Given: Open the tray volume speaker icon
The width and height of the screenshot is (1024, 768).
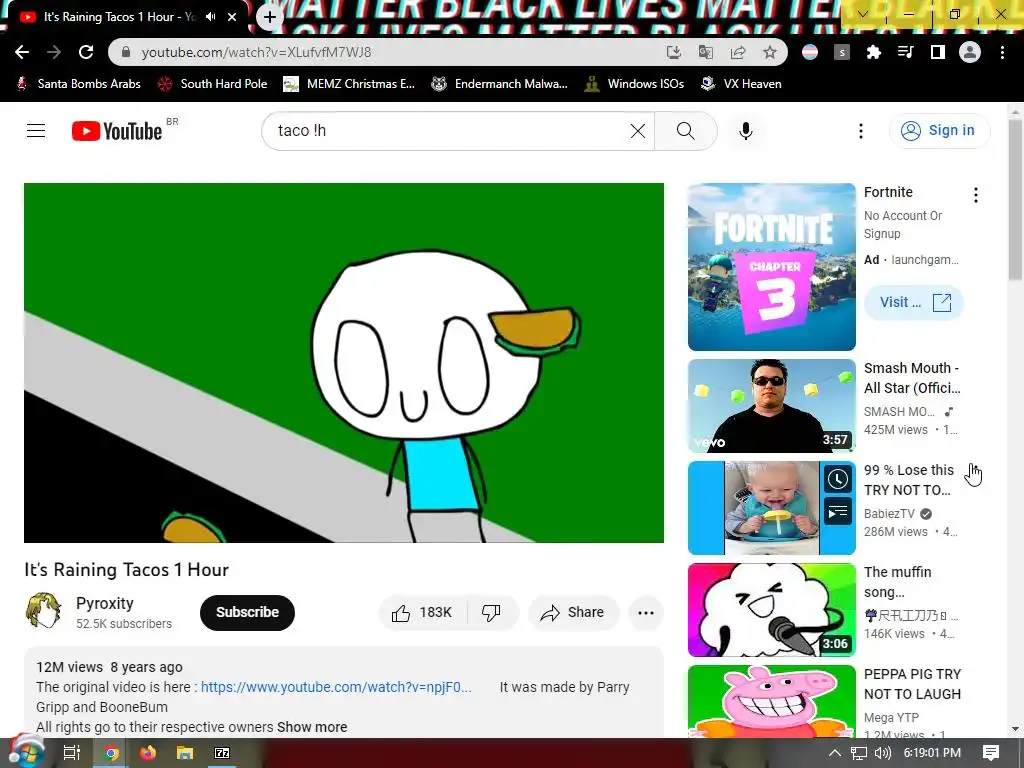Looking at the screenshot, I should [882, 753].
